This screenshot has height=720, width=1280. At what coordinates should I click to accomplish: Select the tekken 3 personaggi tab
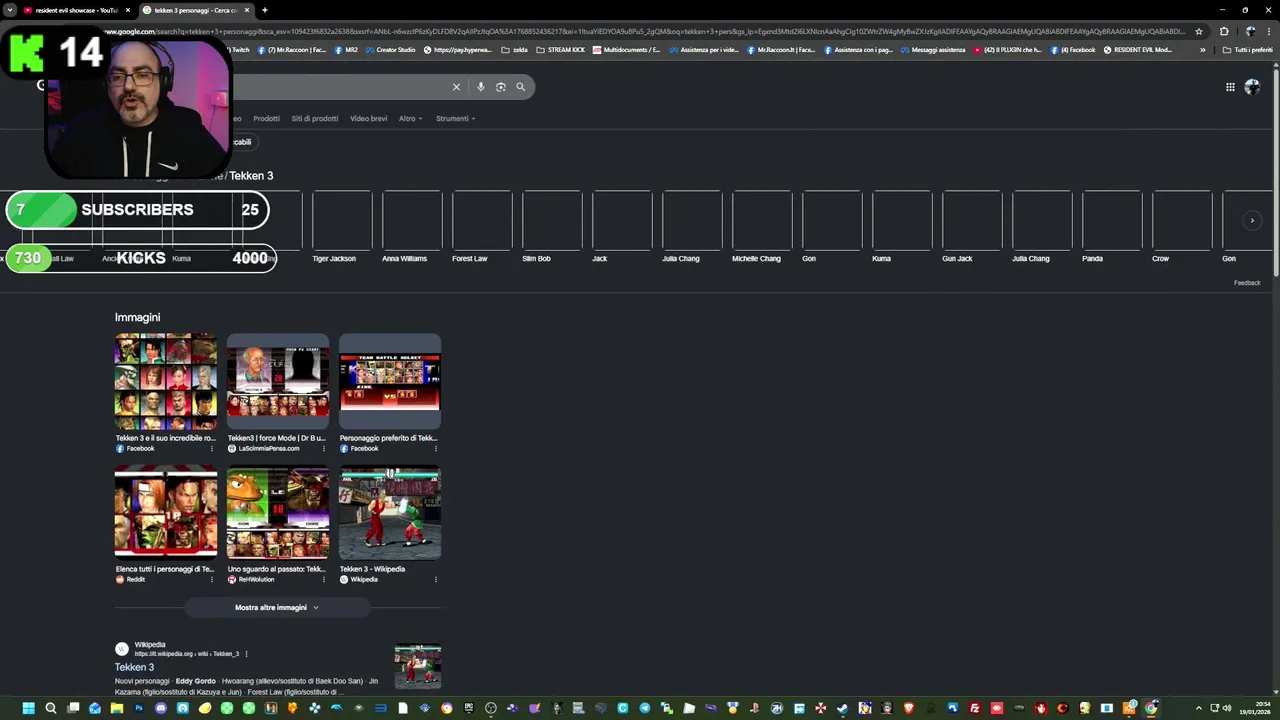[x=194, y=10]
